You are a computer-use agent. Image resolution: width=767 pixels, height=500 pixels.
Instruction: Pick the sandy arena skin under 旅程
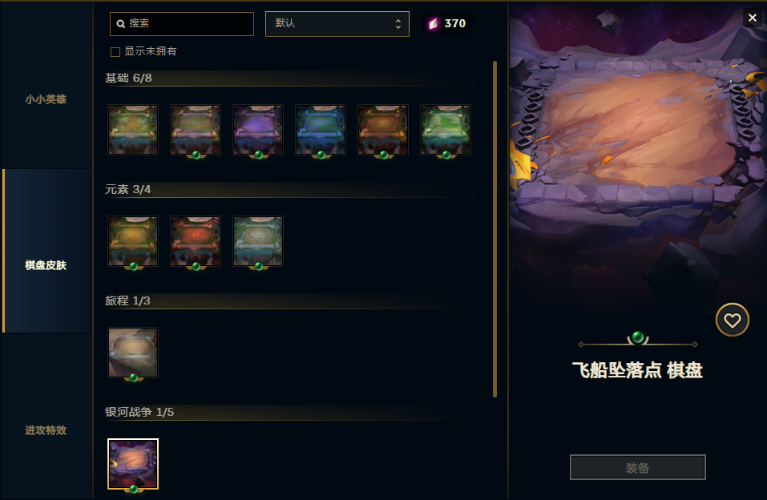click(x=133, y=353)
